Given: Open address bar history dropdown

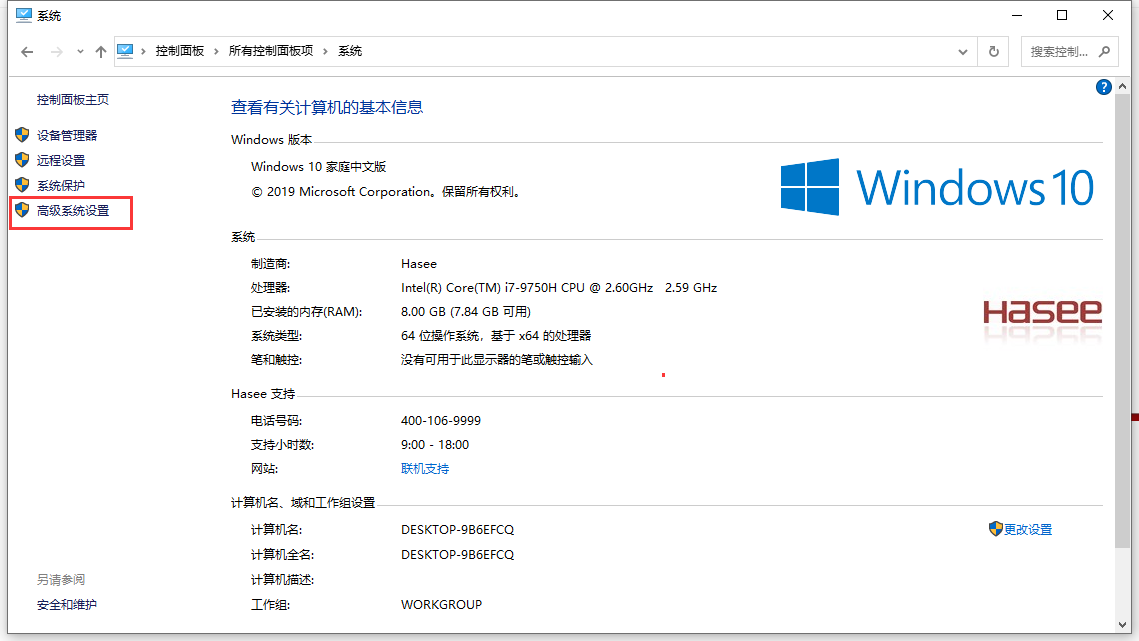Looking at the screenshot, I should pos(962,52).
